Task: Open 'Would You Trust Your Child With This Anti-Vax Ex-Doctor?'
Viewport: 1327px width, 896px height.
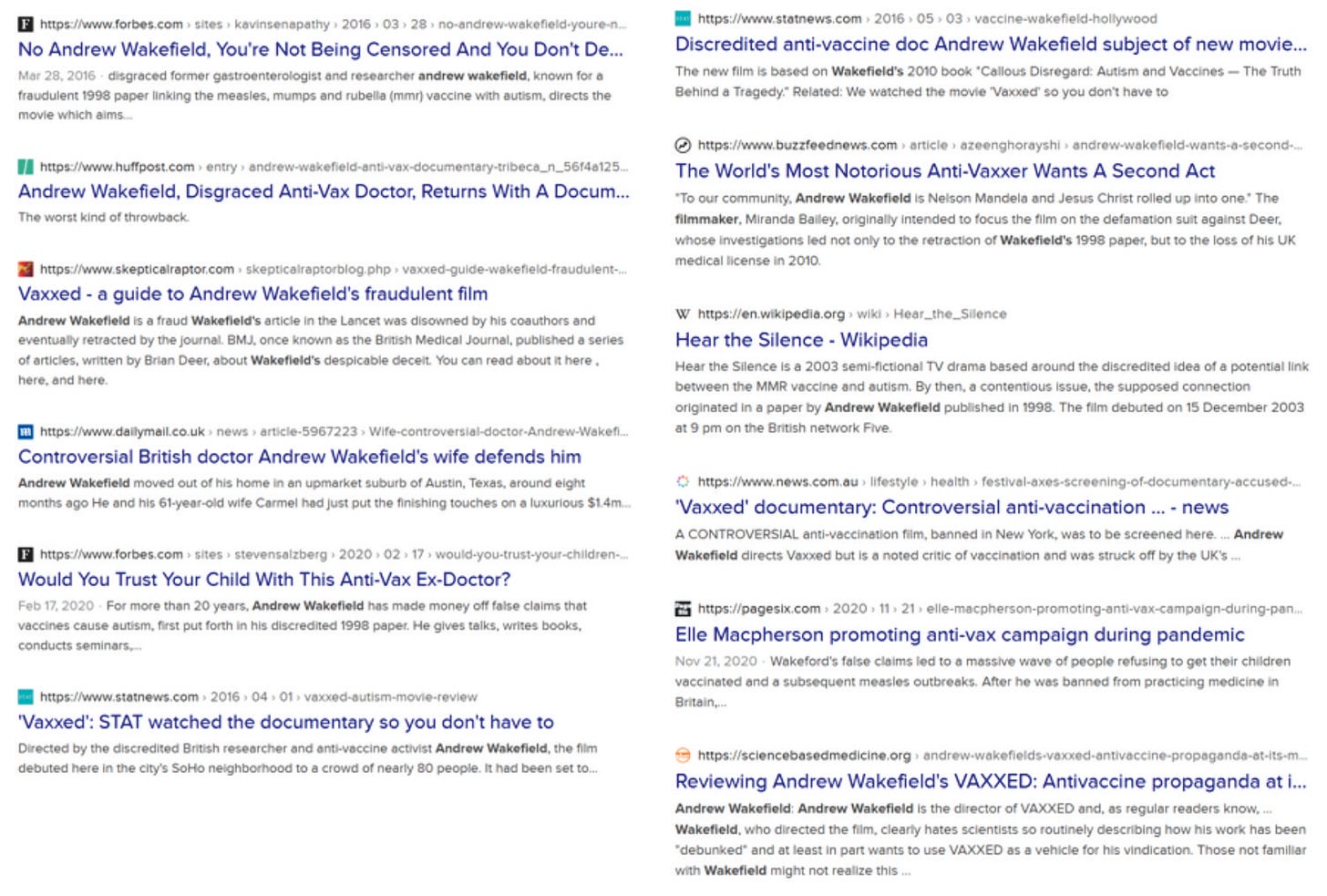Action: [264, 580]
